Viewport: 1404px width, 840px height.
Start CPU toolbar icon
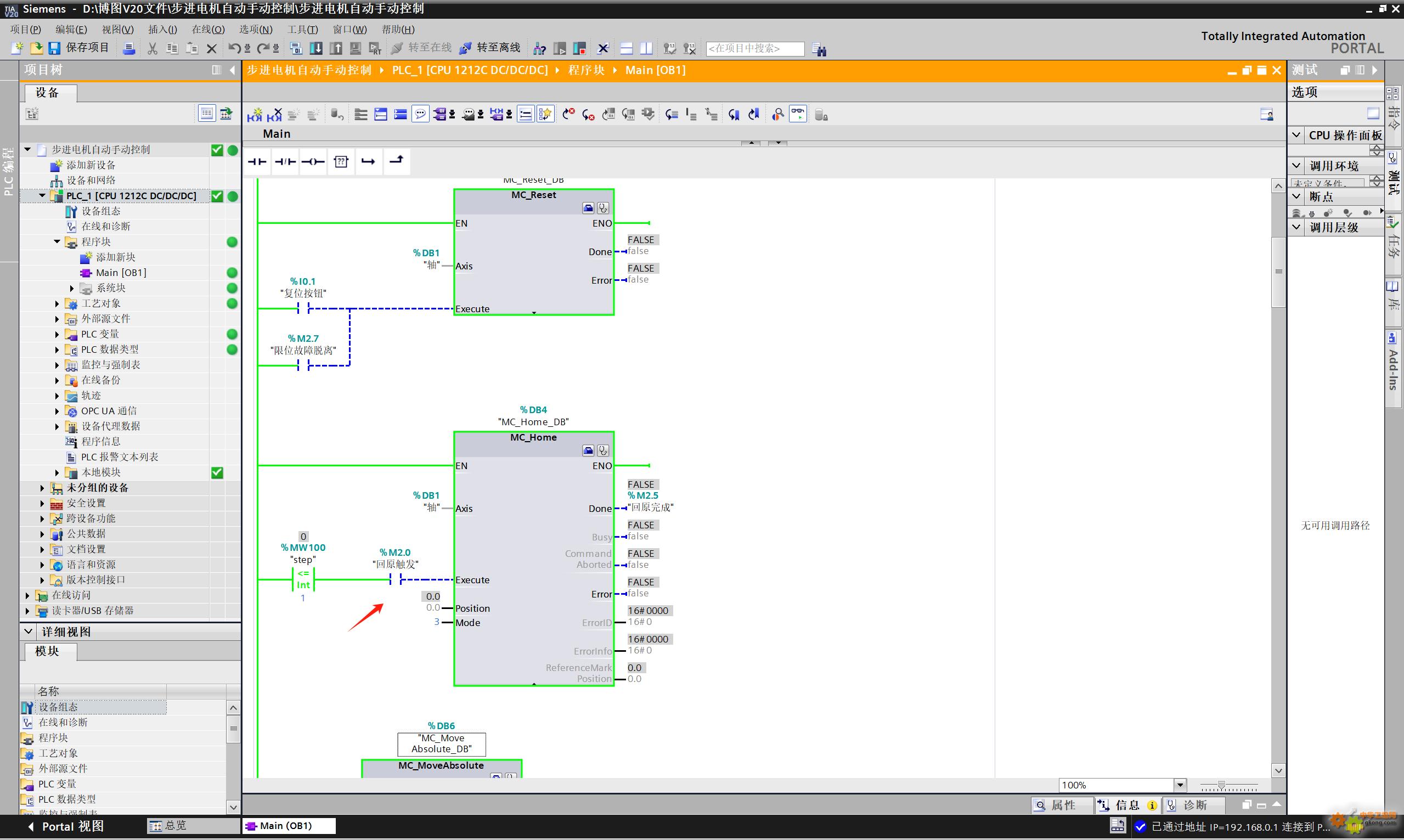tap(559, 49)
